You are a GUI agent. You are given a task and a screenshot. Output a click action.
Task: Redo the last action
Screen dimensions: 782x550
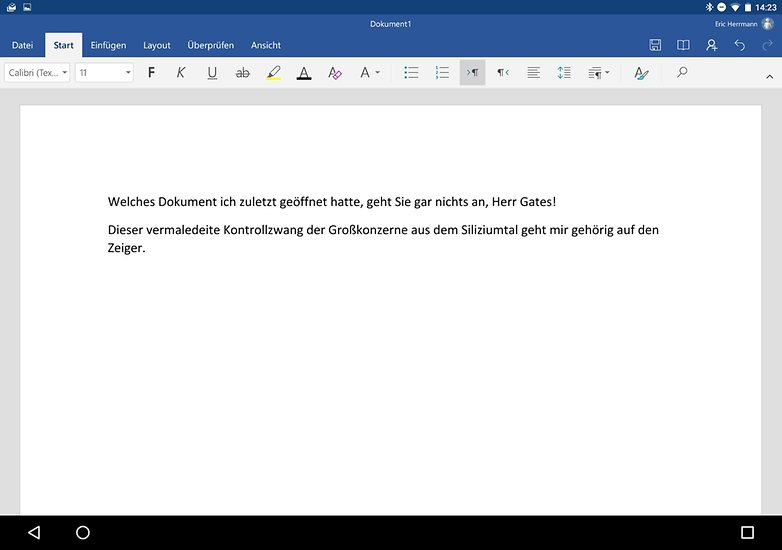(768, 45)
